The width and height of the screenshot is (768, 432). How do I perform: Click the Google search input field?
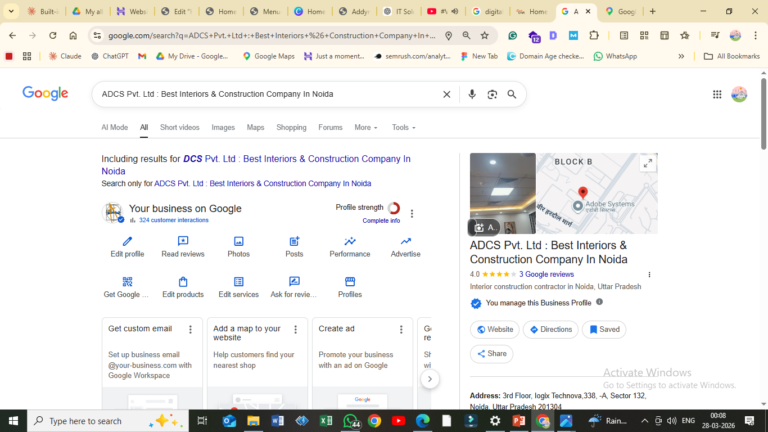click(x=265, y=94)
